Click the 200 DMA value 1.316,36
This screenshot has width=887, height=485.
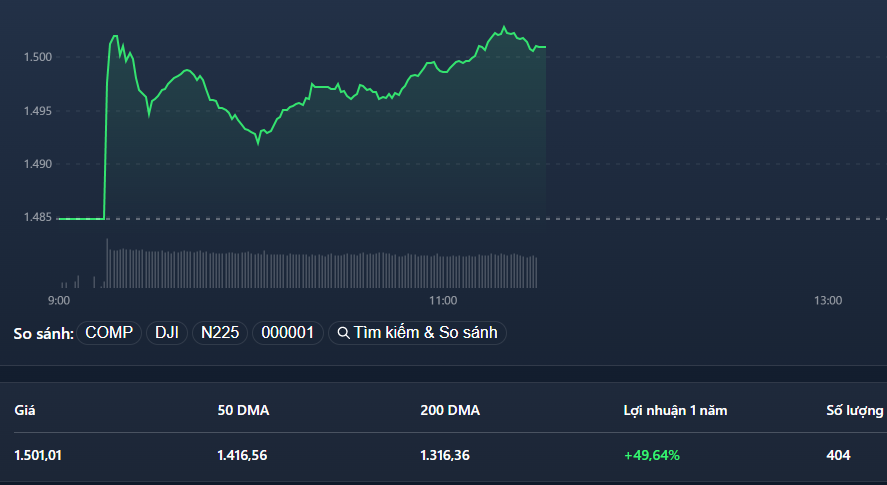point(445,455)
